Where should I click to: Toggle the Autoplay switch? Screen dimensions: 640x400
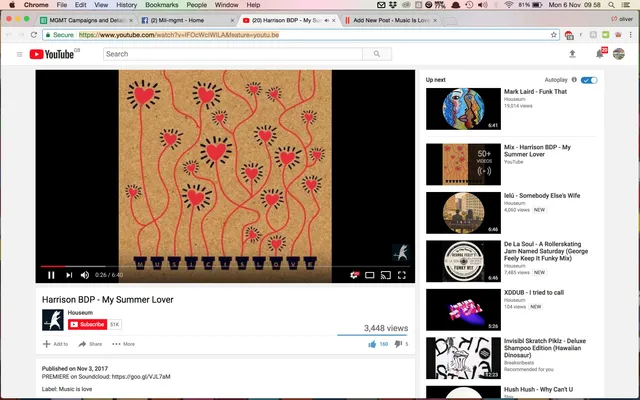(x=589, y=80)
